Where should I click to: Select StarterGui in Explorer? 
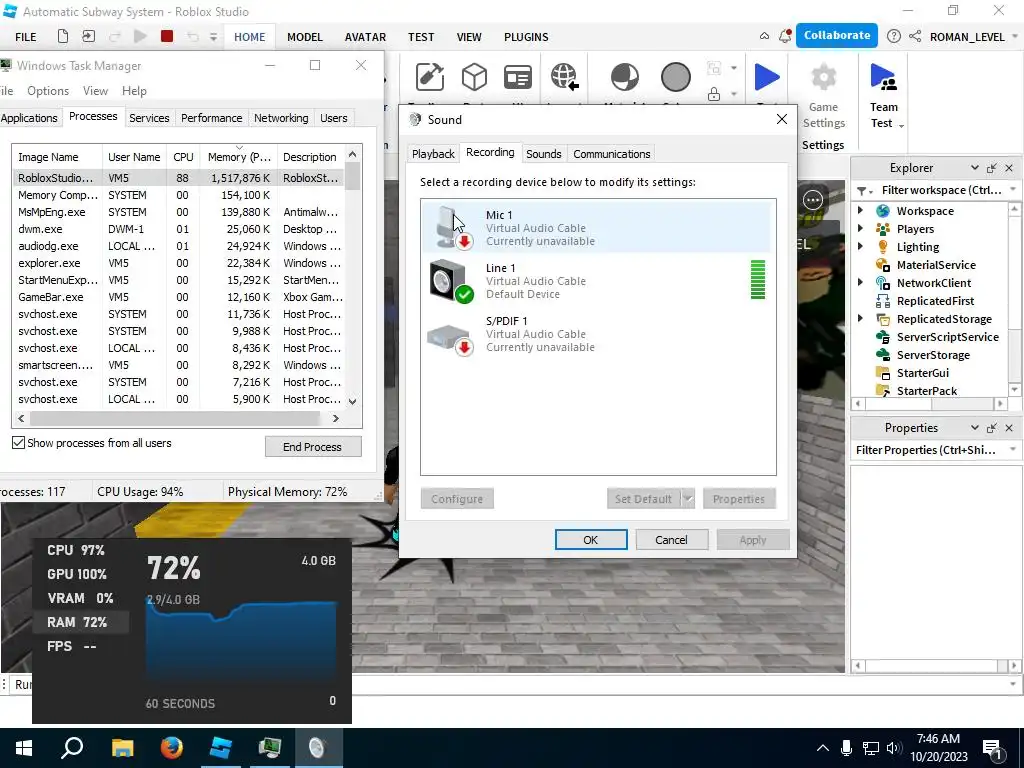pyautogui.click(x=922, y=373)
